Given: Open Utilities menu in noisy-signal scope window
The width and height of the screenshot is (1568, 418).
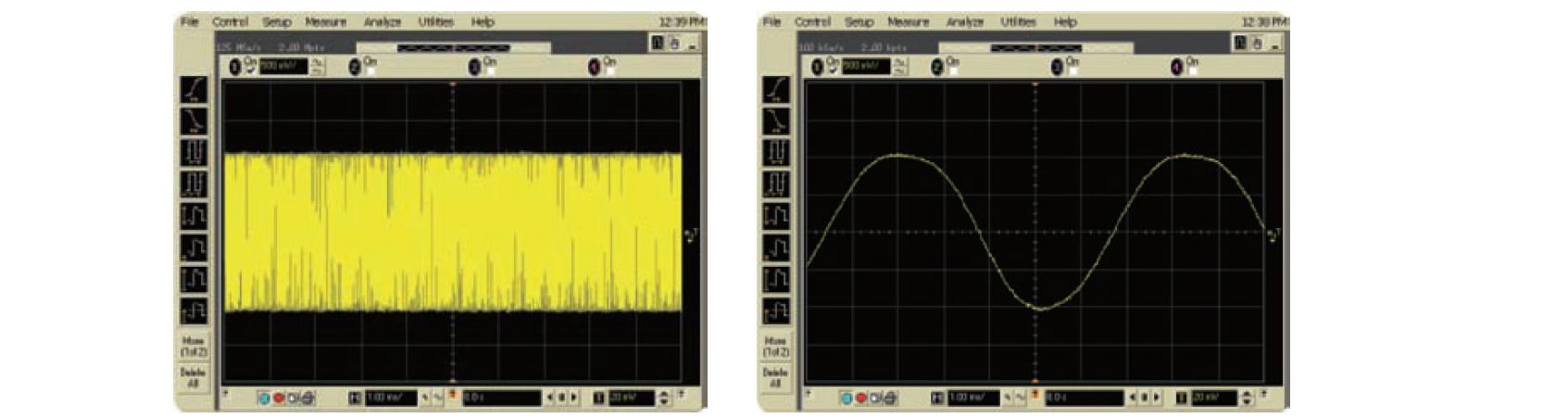Looking at the screenshot, I should [x=435, y=21].
